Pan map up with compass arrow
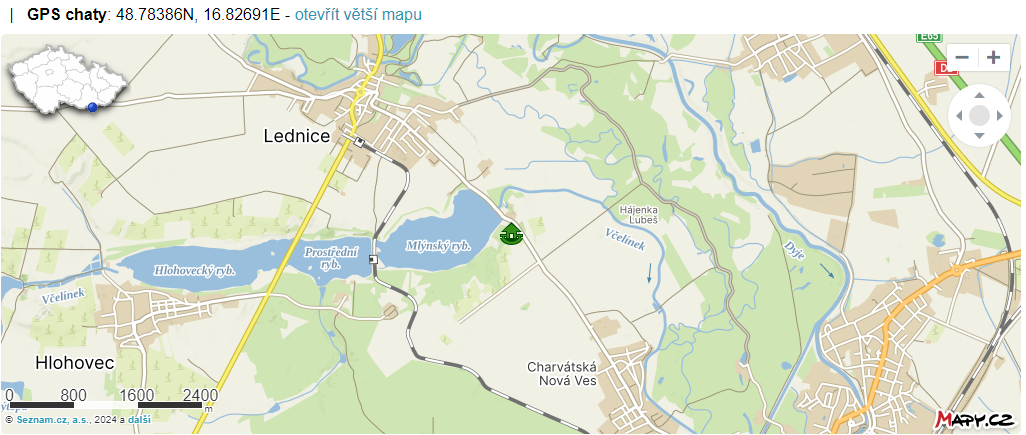The width and height of the screenshot is (1026, 435). [979, 96]
